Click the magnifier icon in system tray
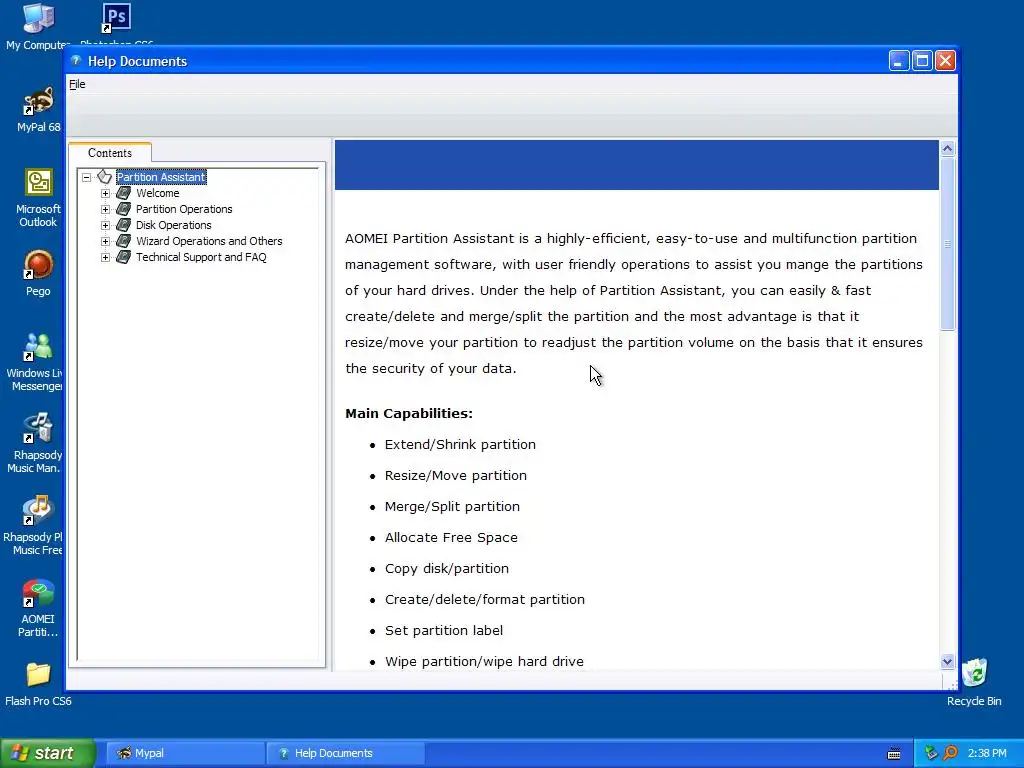 (x=951, y=753)
